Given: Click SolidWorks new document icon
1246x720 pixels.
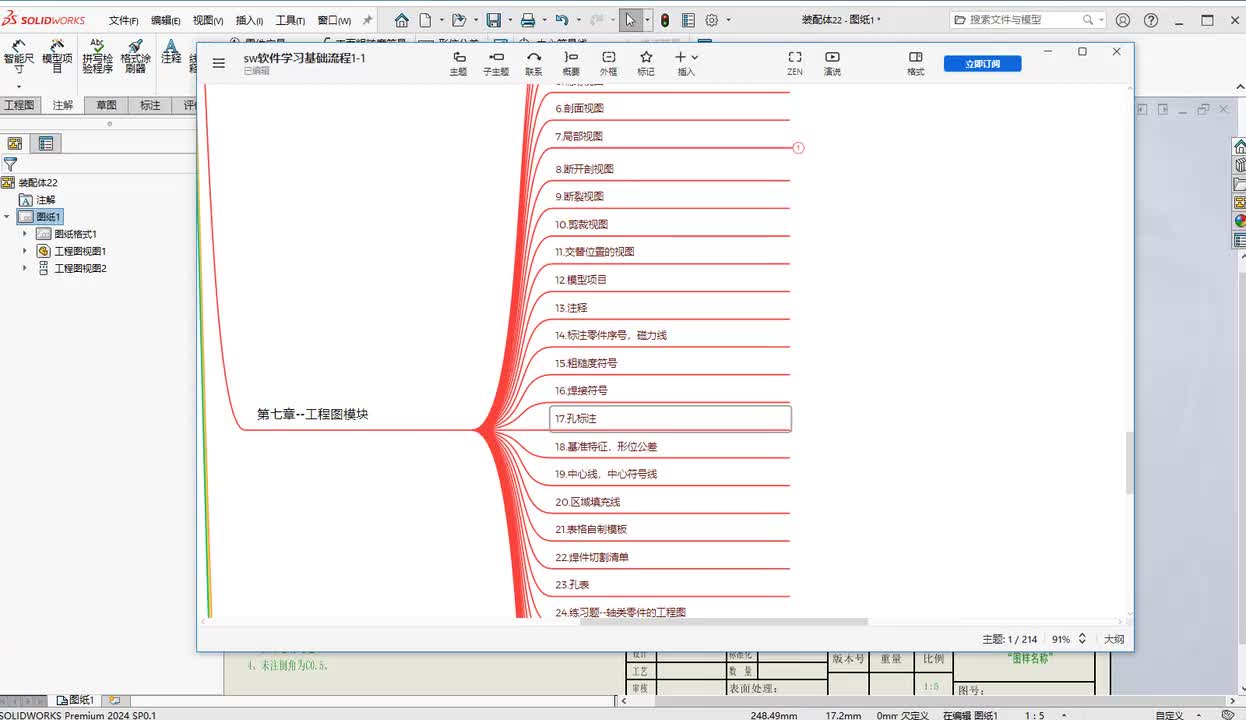Looking at the screenshot, I should point(425,20).
